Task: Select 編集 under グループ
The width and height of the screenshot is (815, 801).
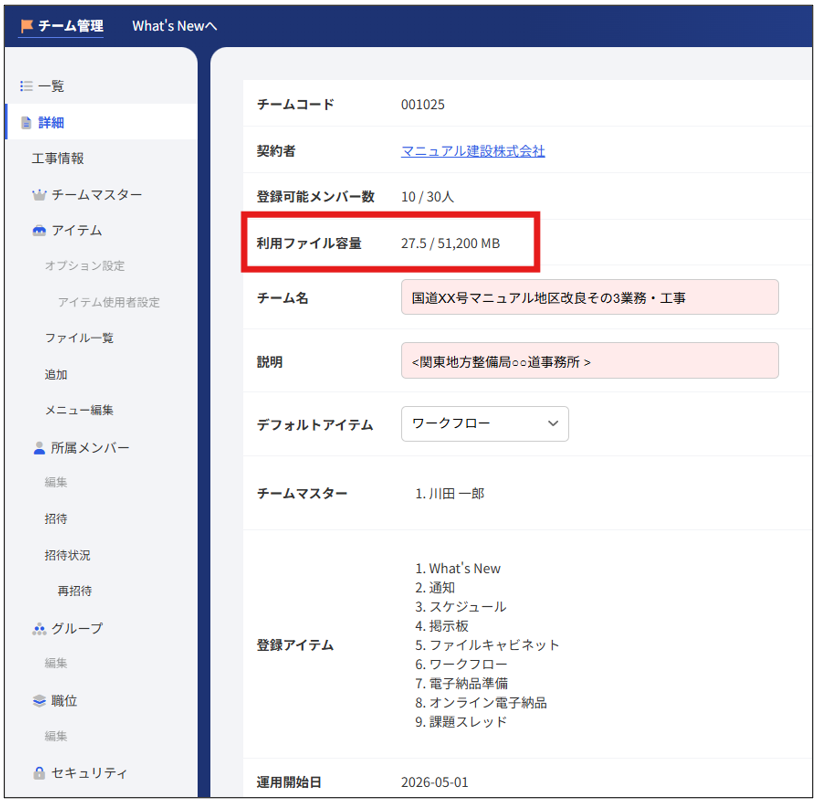Action: pyautogui.click(x=56, y=663)
